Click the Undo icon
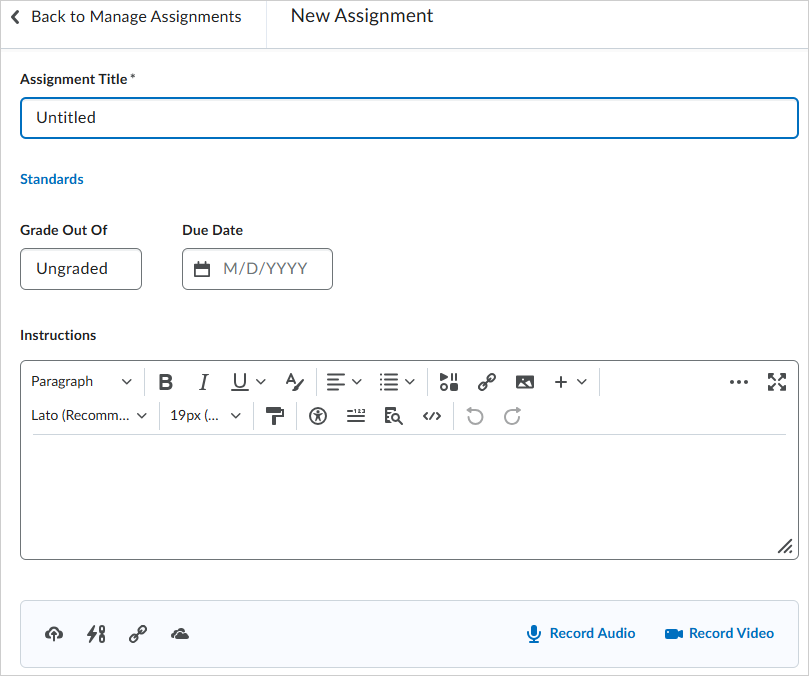Viewport: 809px width, 676px height. click(475, 416)
